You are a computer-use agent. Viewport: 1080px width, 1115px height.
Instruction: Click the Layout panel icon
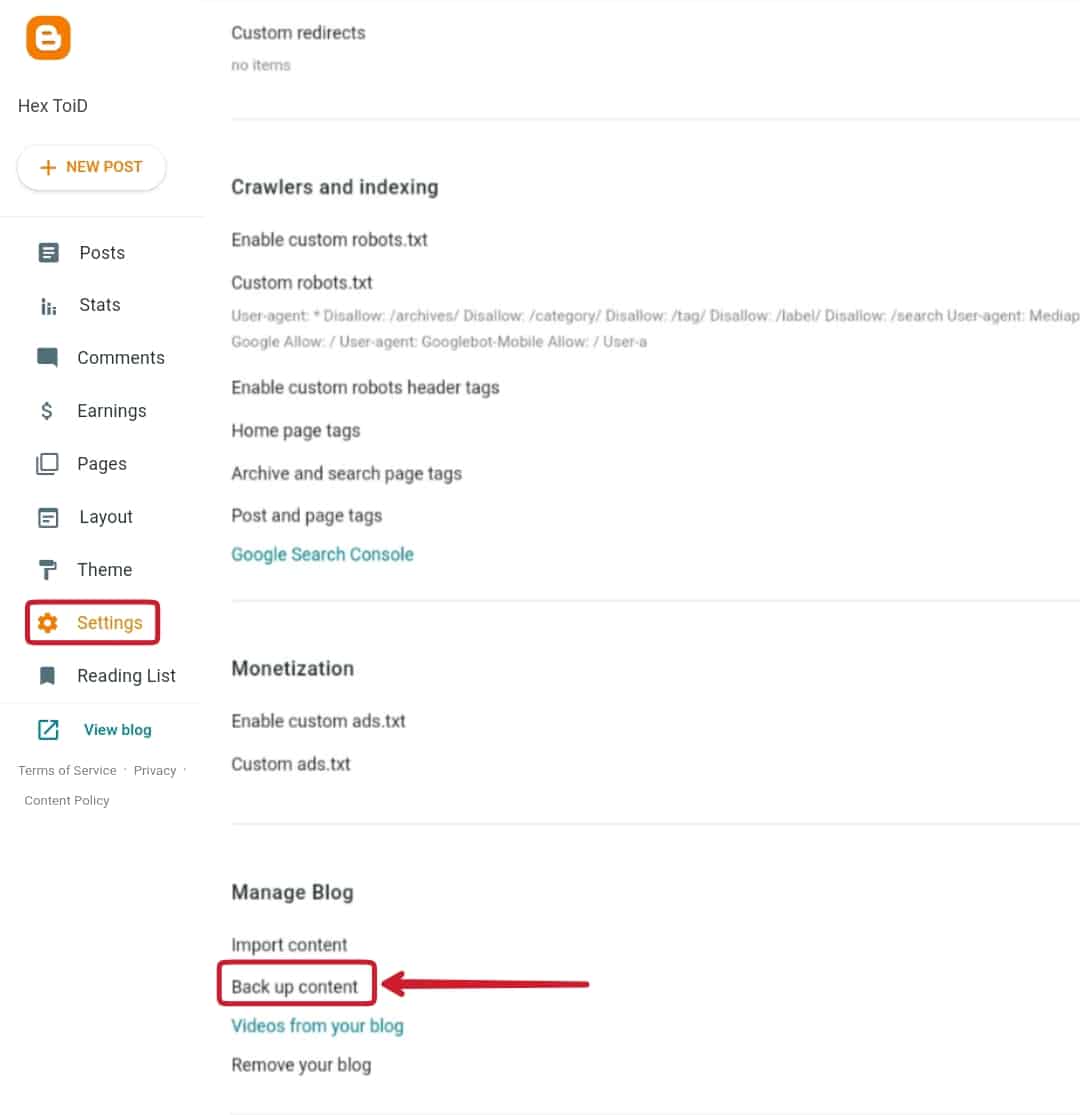click(x=48, y=517)
